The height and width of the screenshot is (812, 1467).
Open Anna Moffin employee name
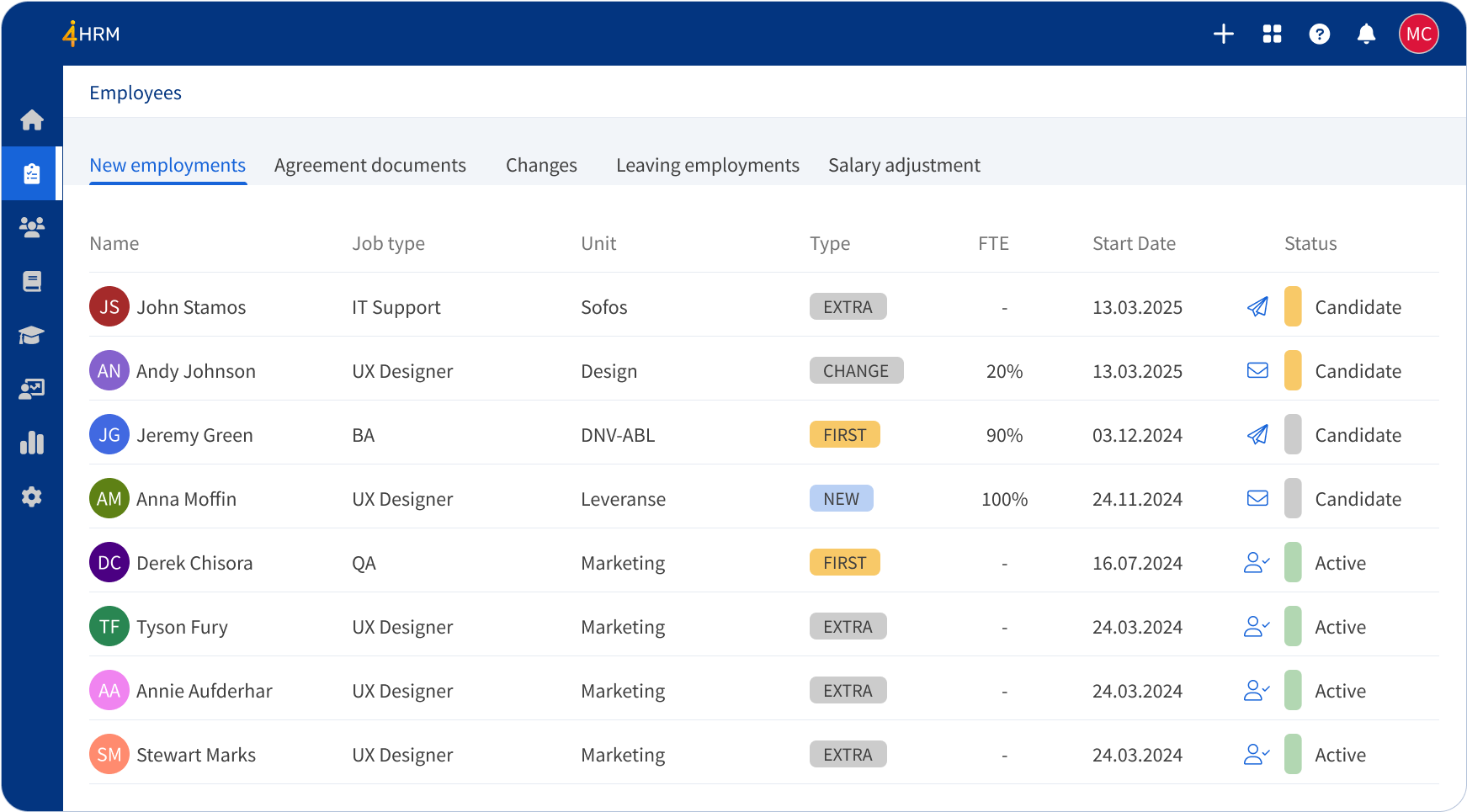pos(186,499)
